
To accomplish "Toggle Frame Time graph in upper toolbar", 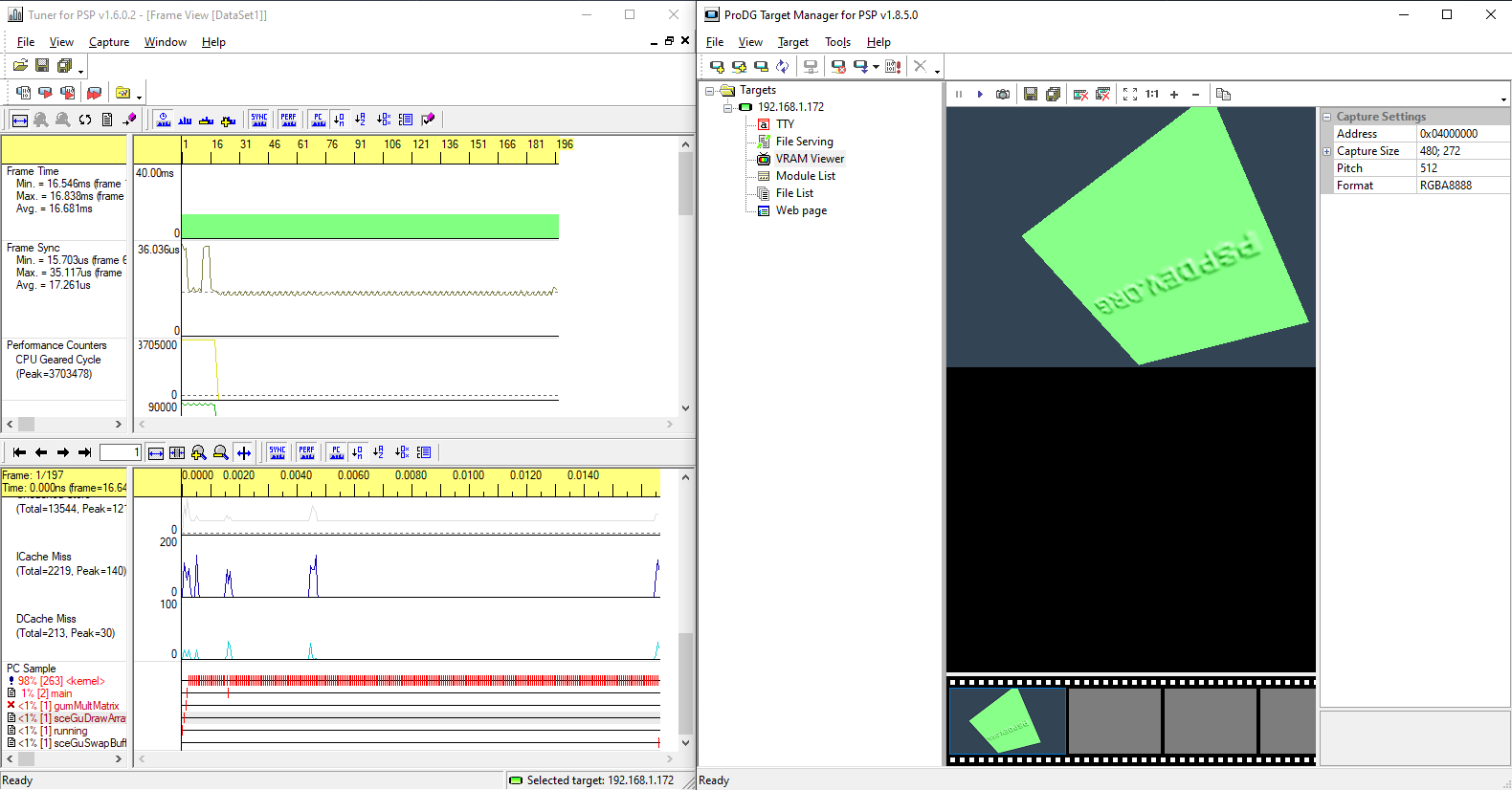I will [x=164, y=120].
